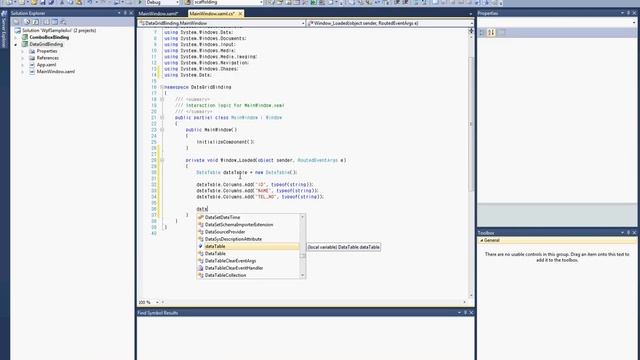Click the 'using System.Data;' line
The height and width of the screenshot is (360, 640).
click(x=188, y=75)
